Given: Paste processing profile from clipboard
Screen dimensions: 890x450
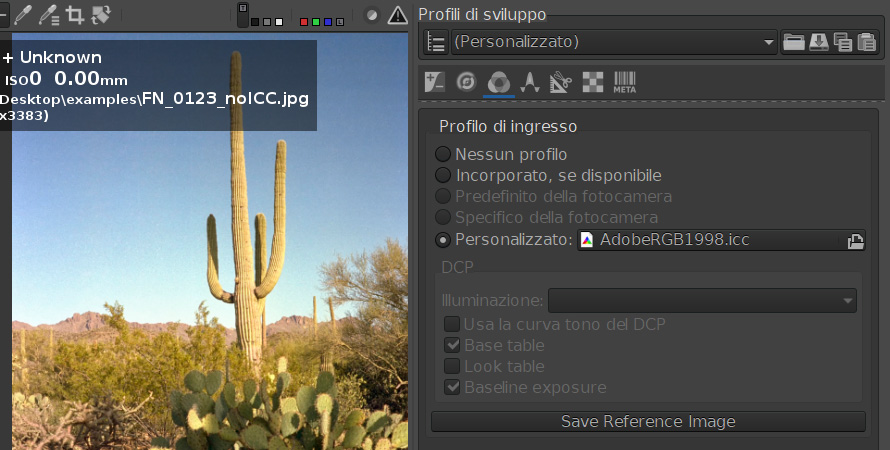Looking at the screenshot, I should click(866, 42).
